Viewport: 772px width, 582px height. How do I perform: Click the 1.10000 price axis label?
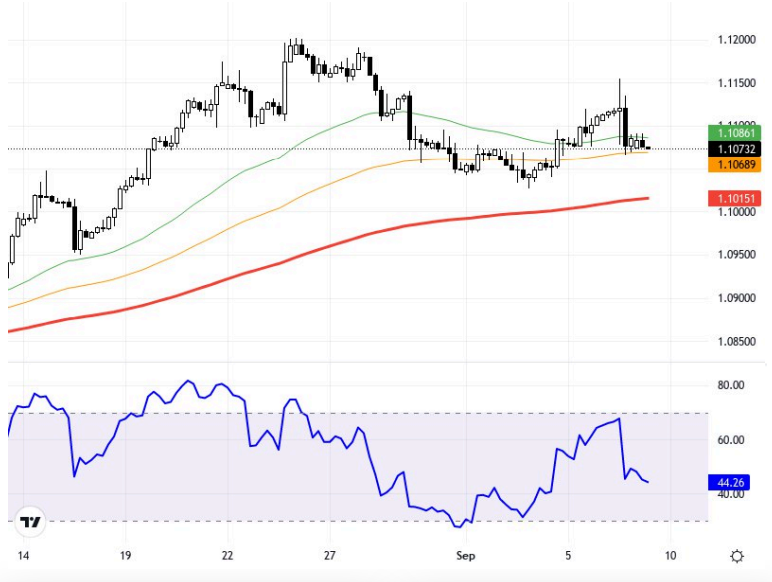point(736,212)
